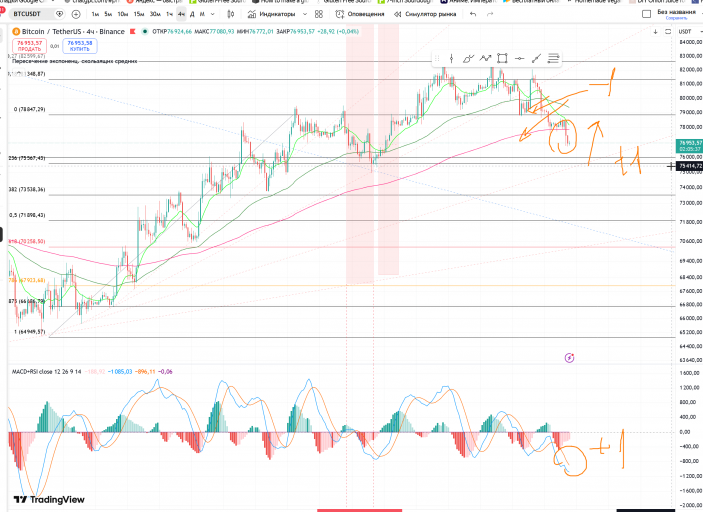Click the Сохранить save link
The image size is (703, 512).
[677, 18]
